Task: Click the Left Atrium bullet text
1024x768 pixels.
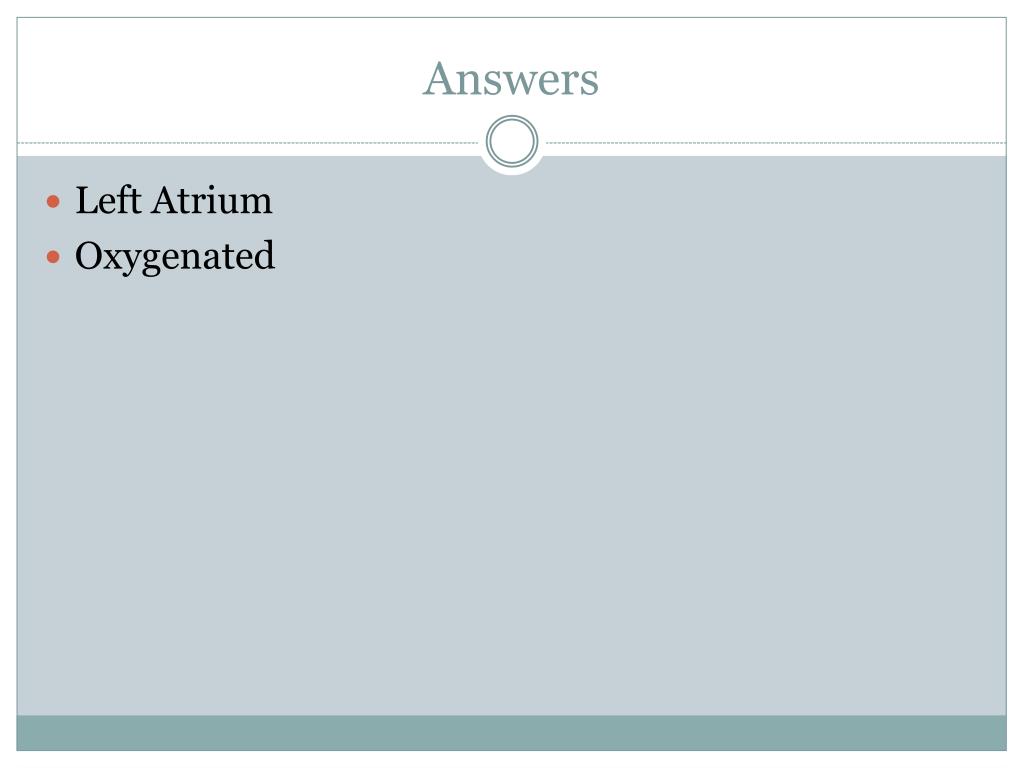Action: (x=174, y=200)
